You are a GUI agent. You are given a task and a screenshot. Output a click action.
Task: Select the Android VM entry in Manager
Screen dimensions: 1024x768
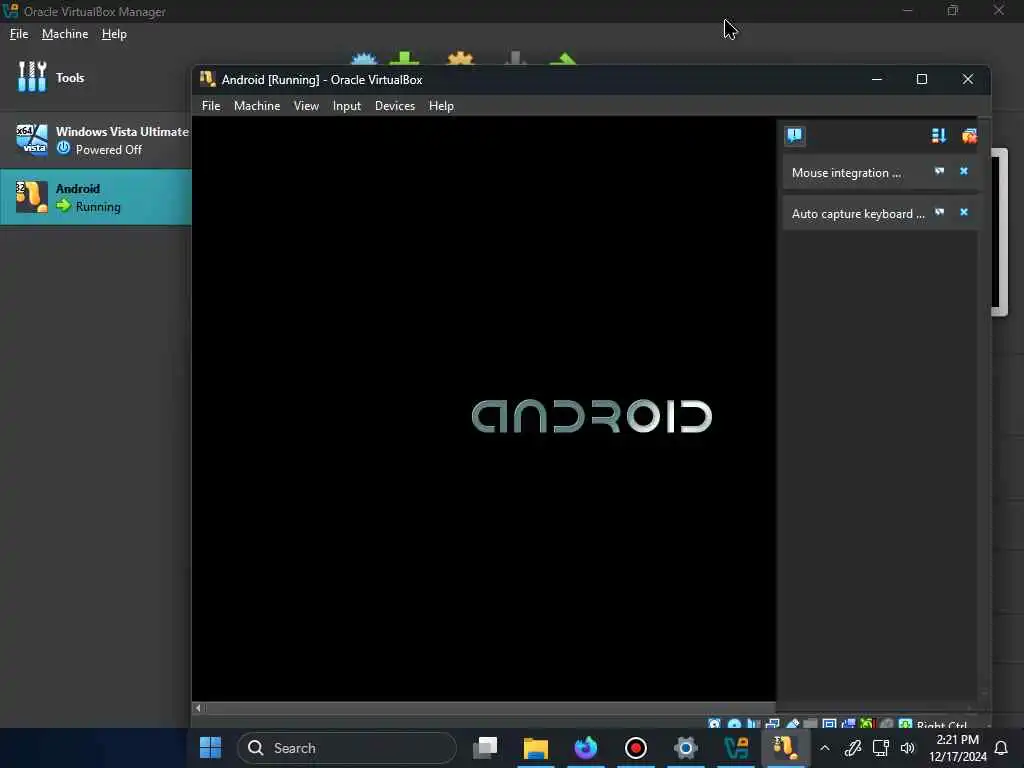[x=95, y=197]
